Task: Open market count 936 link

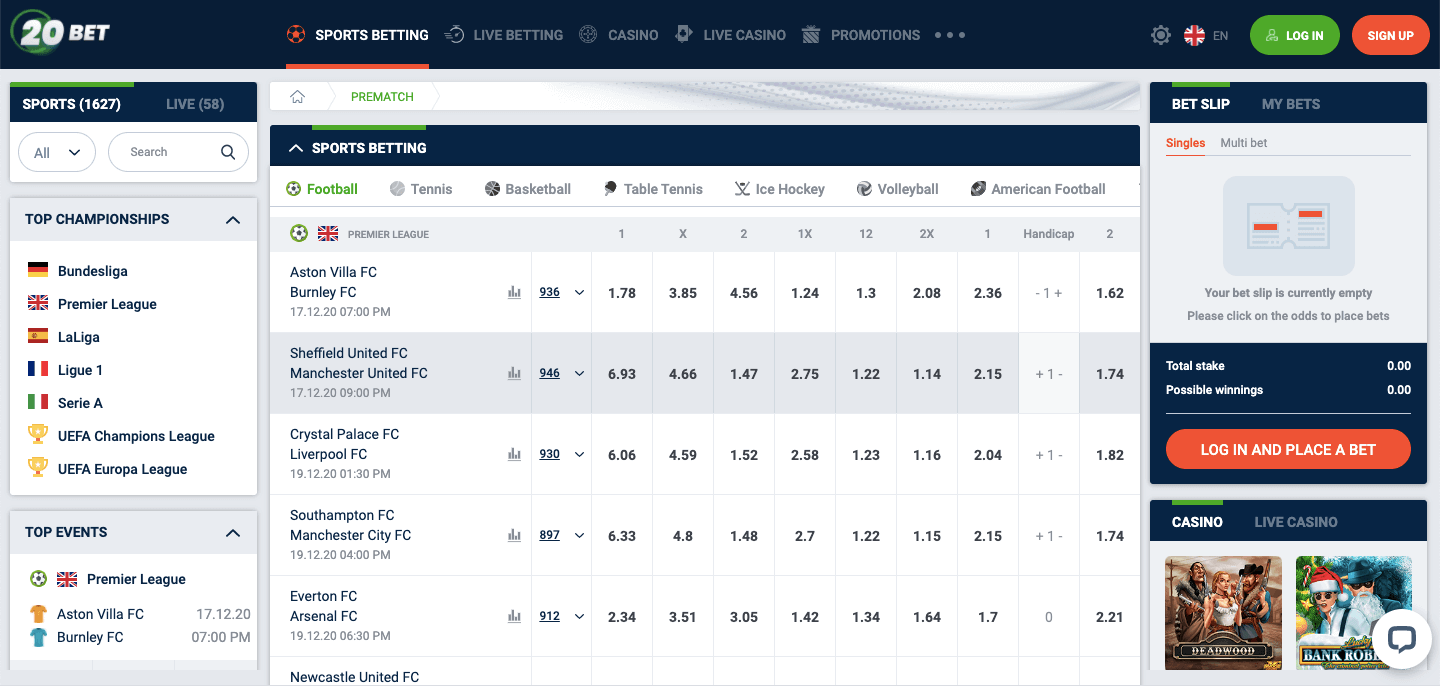Action: 550,293
